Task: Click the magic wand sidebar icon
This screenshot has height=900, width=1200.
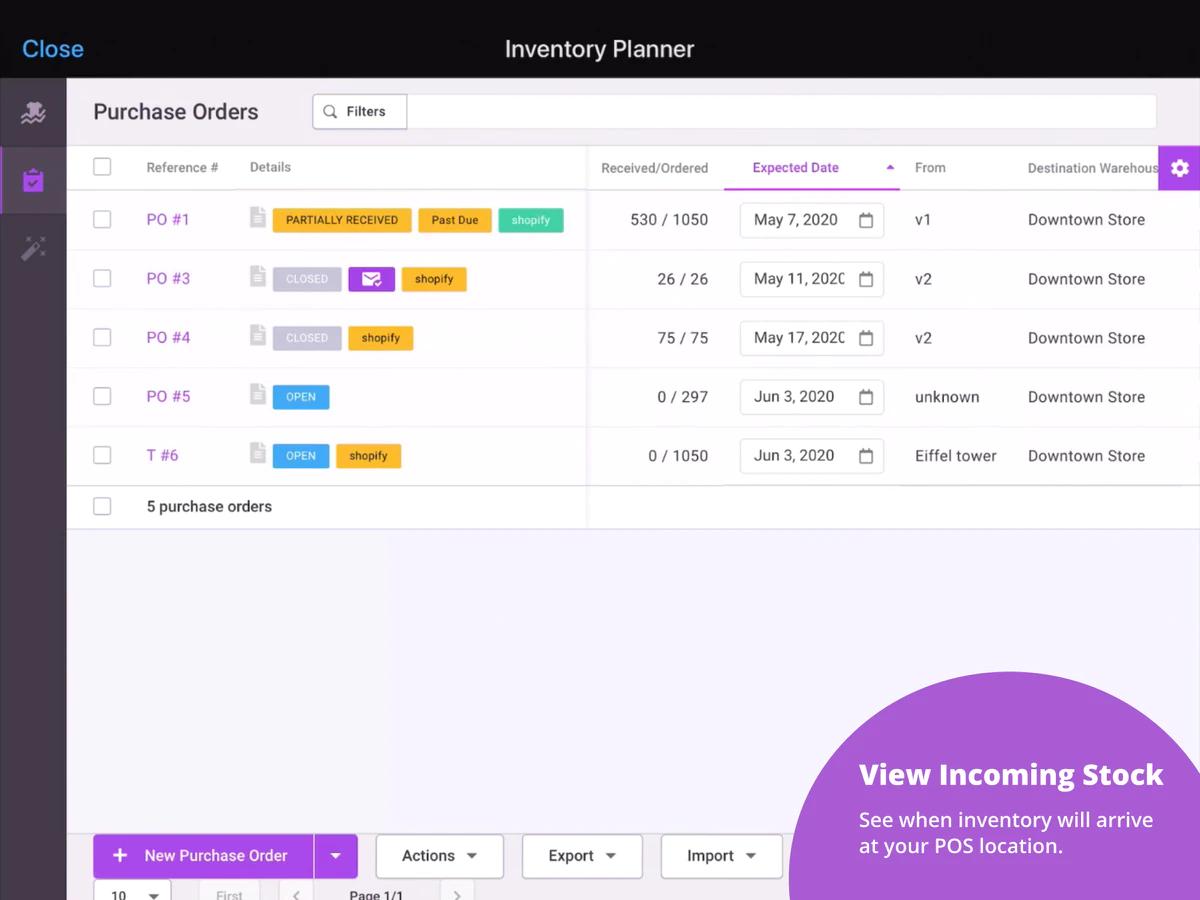Action: coord(33,248)
